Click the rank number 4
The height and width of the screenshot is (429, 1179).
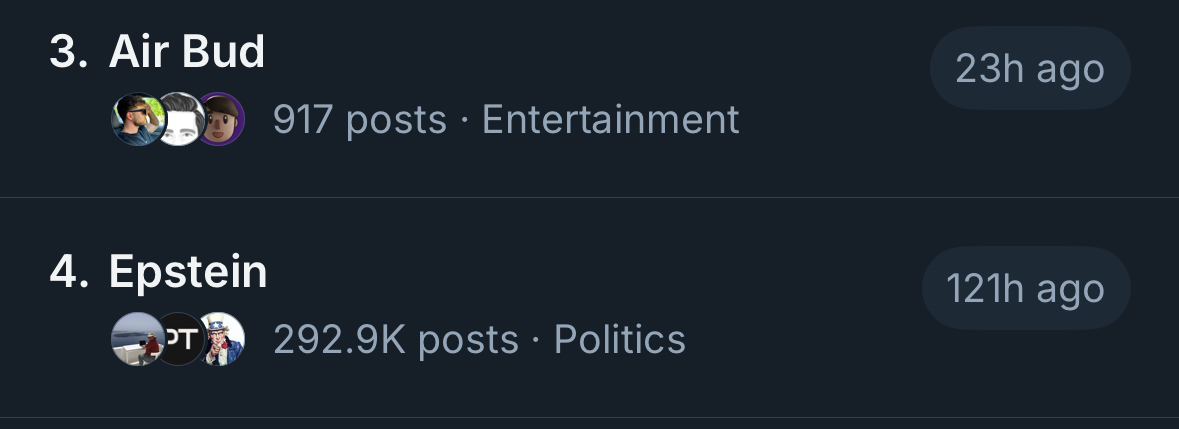[x=68, y=272]
